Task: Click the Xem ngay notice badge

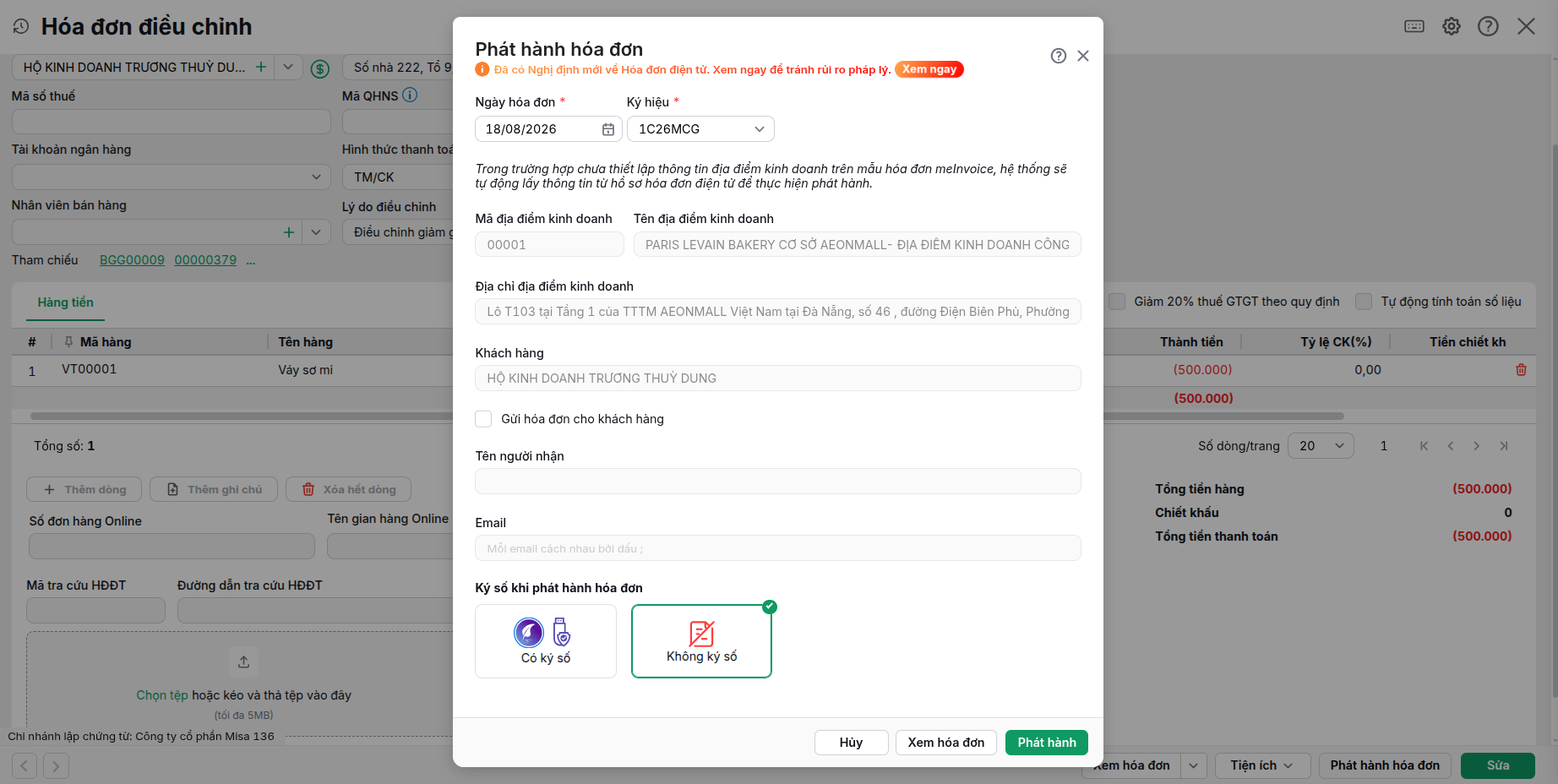Action: point(929,69)
